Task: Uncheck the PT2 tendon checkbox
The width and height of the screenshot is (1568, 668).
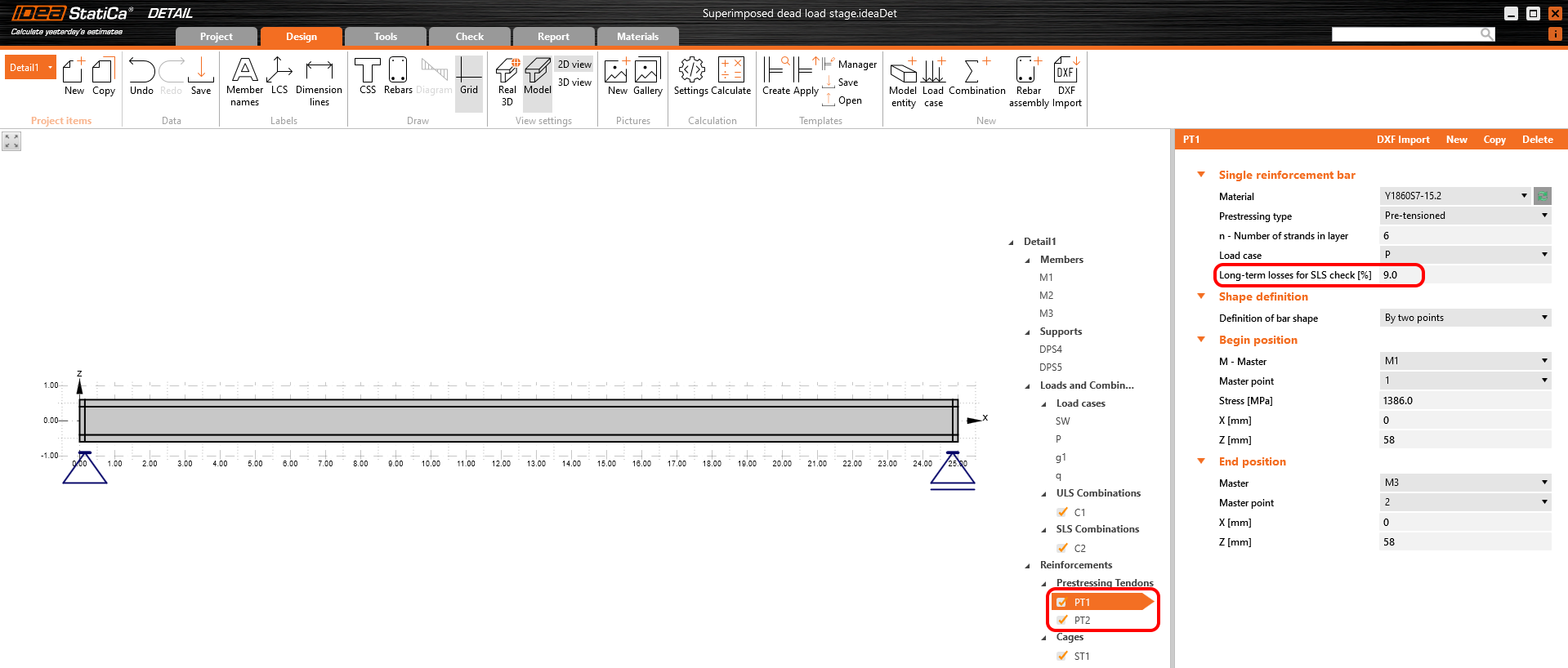Action: (x=1062, y=621)
